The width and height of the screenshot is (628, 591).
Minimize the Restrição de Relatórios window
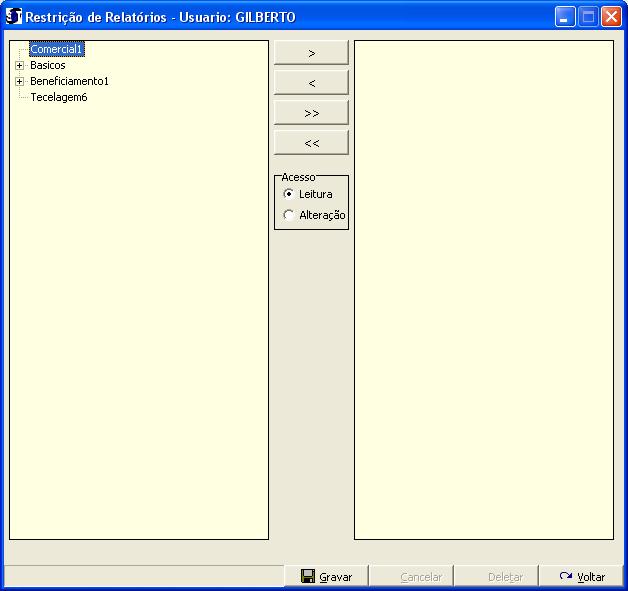coord(565,17)
